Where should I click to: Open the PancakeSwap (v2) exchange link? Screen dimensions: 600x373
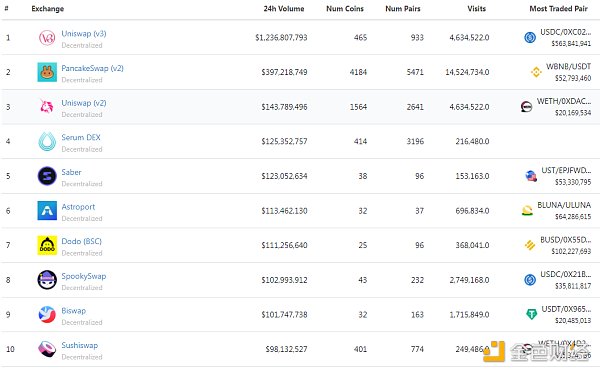point(92,68)
